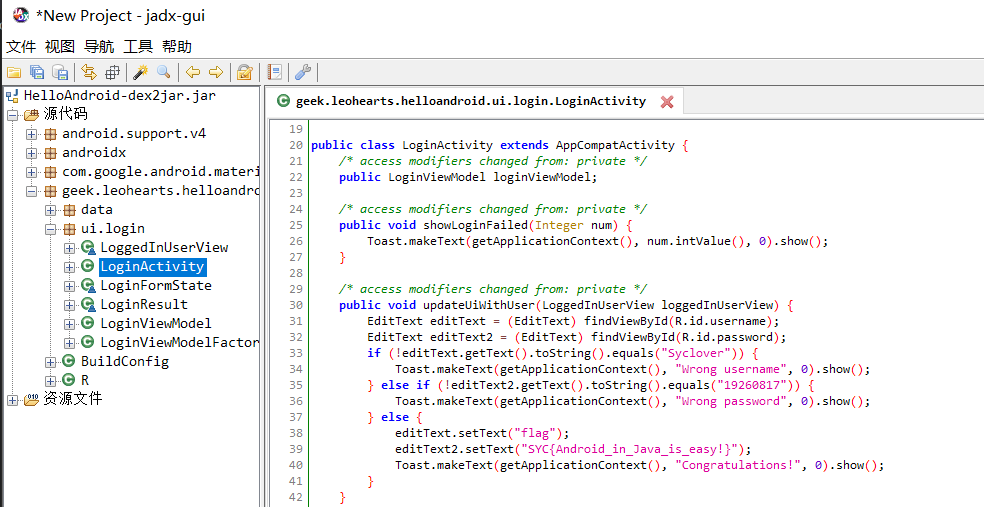Select BuildConfig class in tree
The height and width of the screenshot is (507, 984).
coord(124,361)
